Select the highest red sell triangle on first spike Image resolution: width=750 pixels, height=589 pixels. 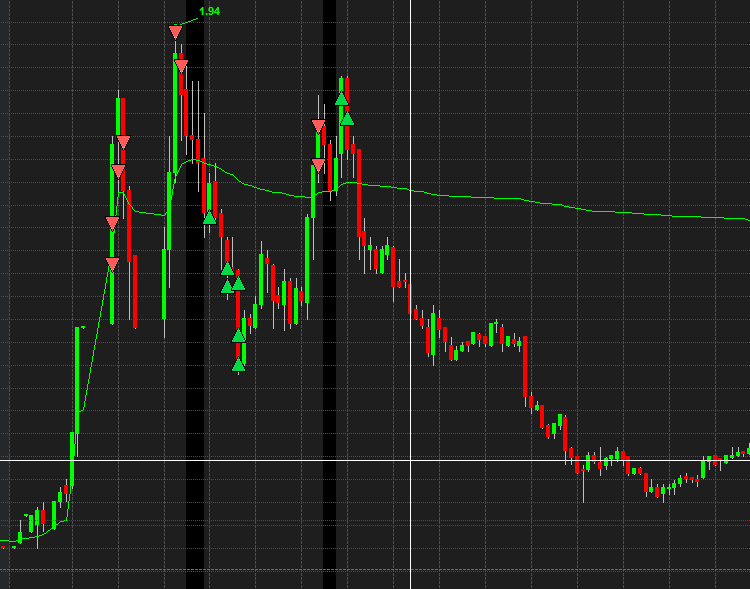(x=123, y=142)
